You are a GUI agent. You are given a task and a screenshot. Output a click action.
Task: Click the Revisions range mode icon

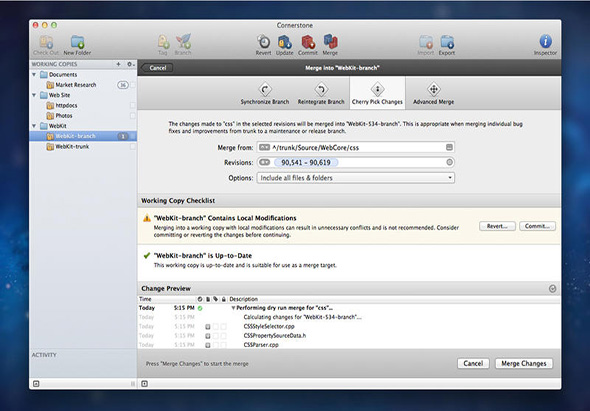click(x=265, y=162)
